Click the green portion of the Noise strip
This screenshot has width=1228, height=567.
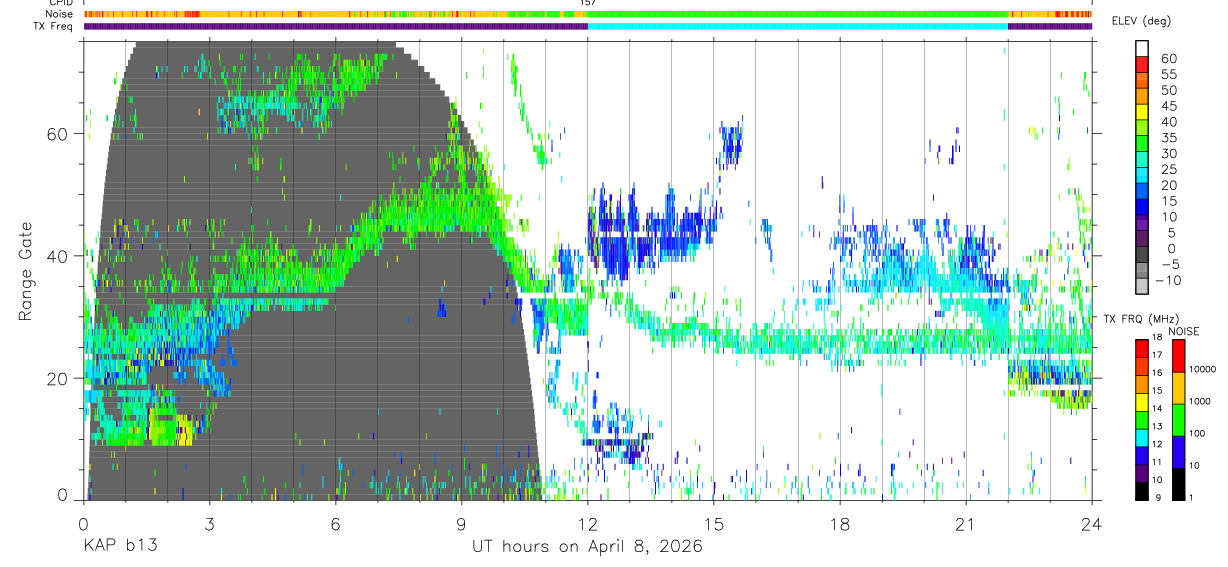pyautogui.click(x=800, y=15)
